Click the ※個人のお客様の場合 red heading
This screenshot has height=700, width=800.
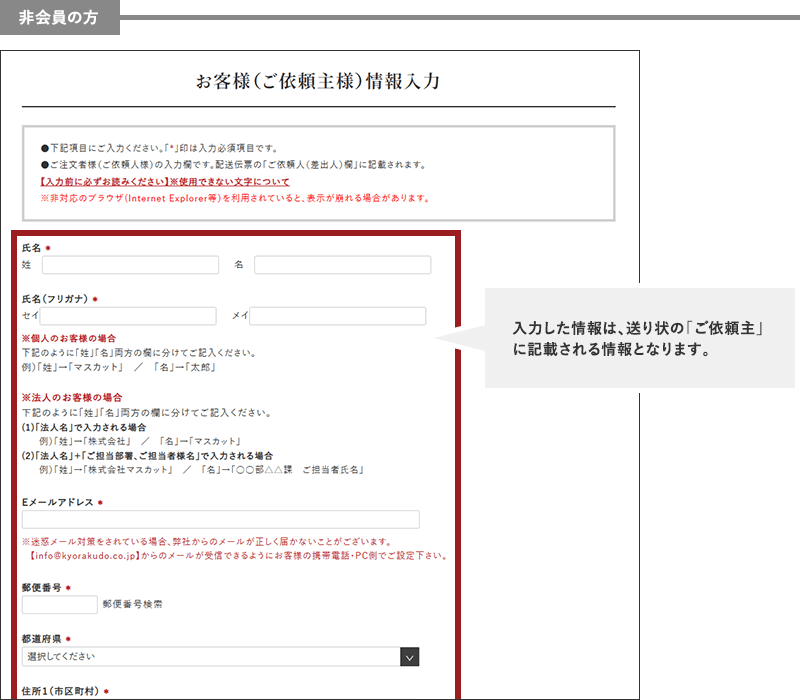click(x=68, y=338)
